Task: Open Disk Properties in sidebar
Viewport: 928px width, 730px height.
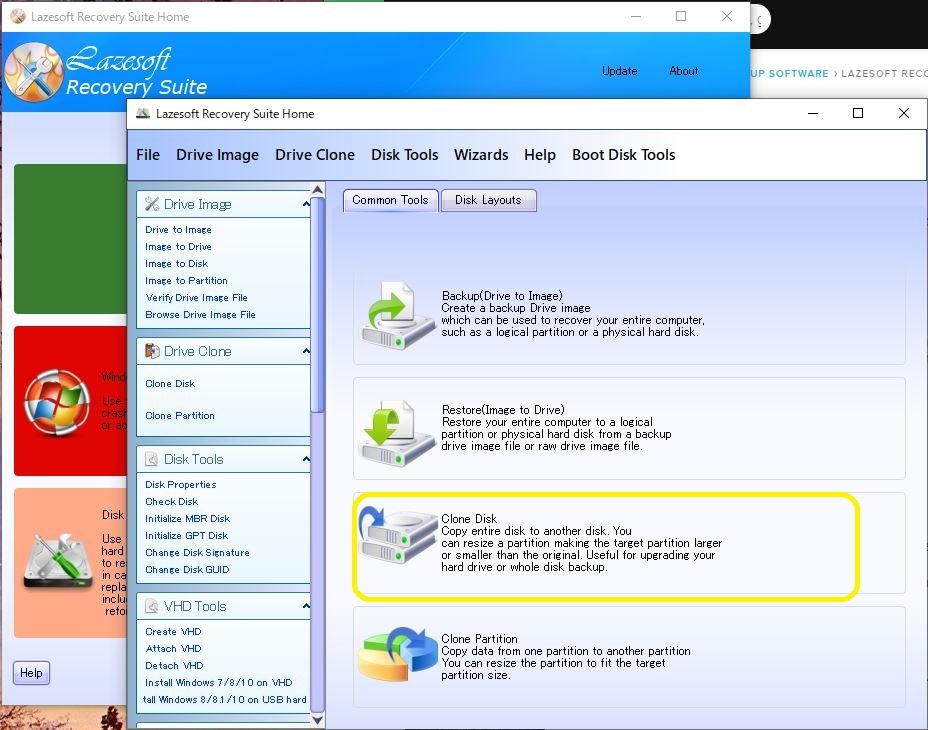Action: [x=181, y=484]
